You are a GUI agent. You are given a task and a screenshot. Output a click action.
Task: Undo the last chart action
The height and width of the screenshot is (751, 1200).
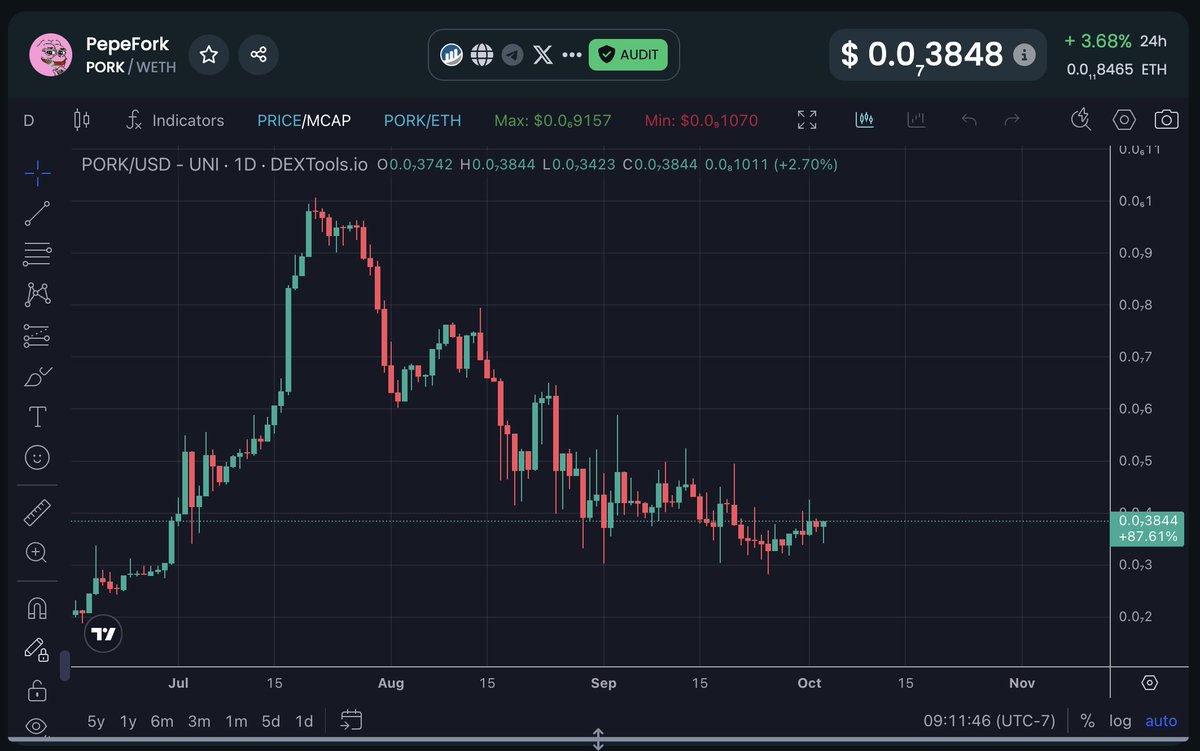click(968, 120)
